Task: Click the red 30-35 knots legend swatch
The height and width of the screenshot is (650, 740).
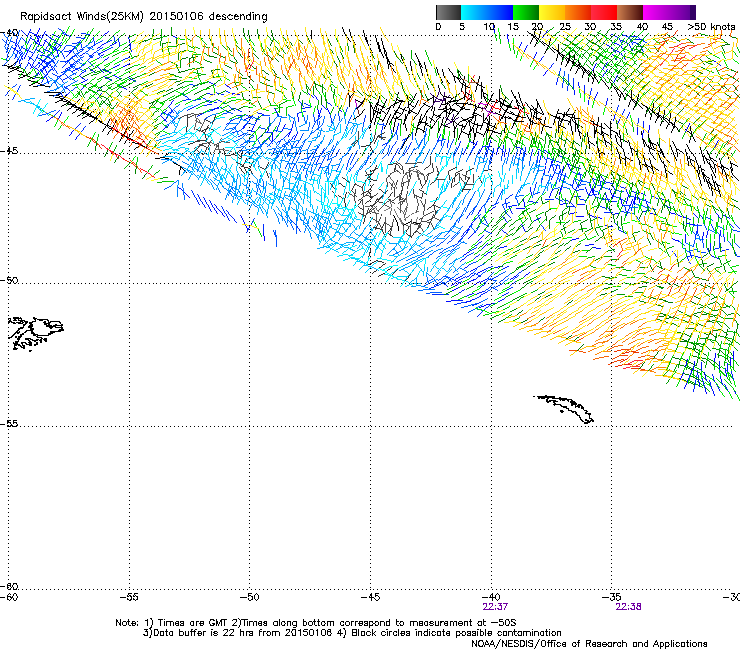Action: [x=604, y=12]
